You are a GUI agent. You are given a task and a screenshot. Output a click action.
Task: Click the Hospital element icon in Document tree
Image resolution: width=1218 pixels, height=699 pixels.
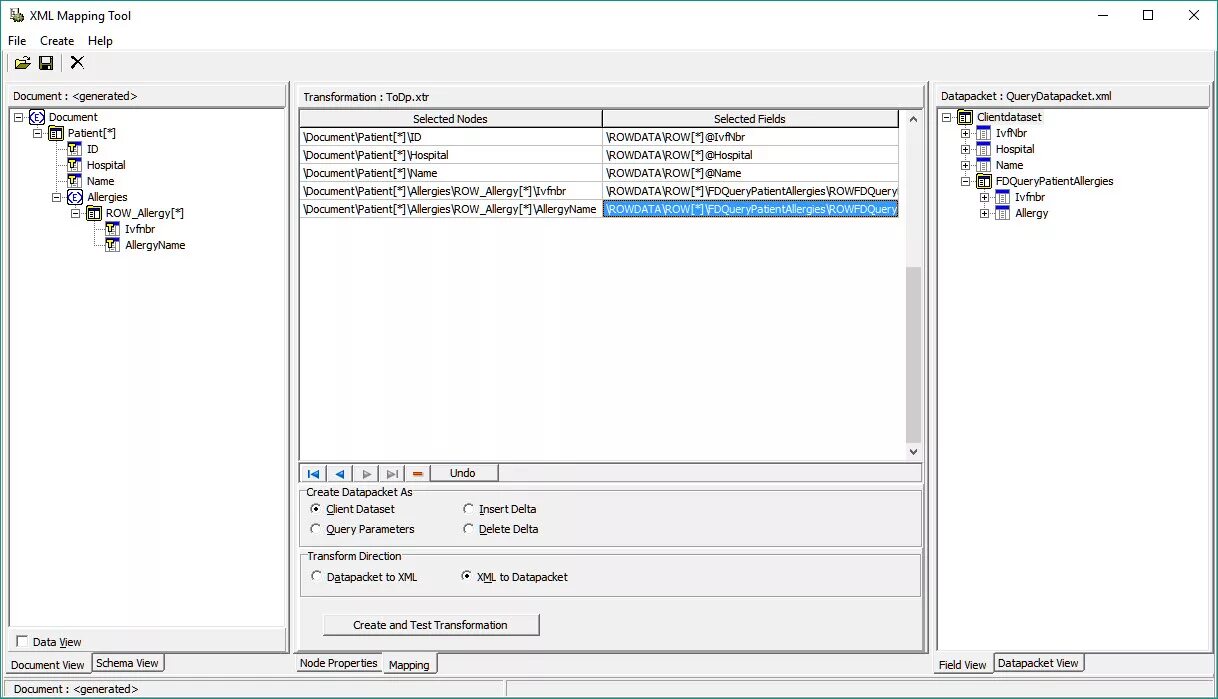pyautogui.click(x=75, y=165)
